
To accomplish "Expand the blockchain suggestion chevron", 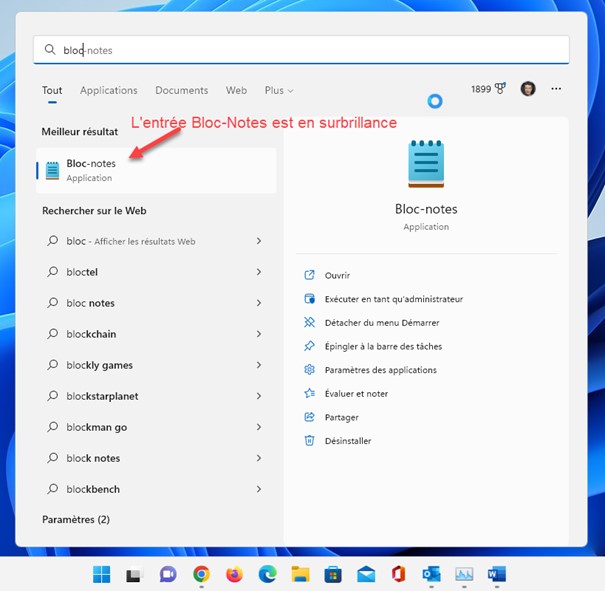I will [x=259, y=334].
